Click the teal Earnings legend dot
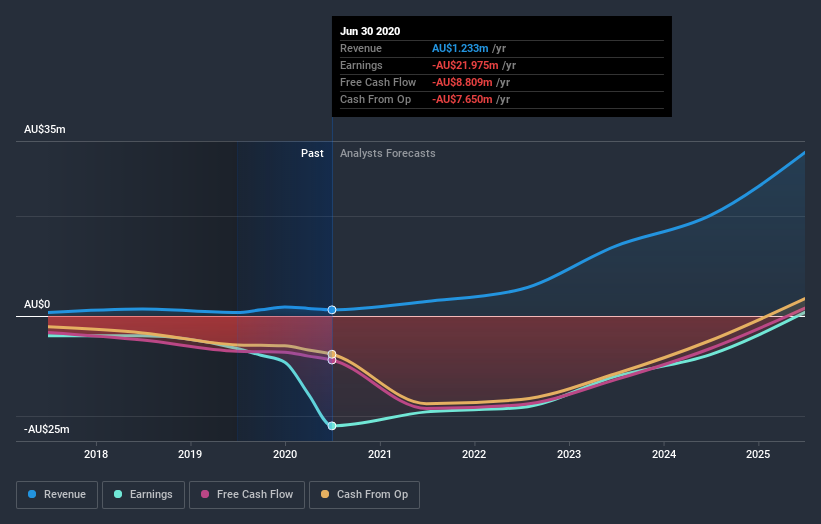 pos(118,494)
